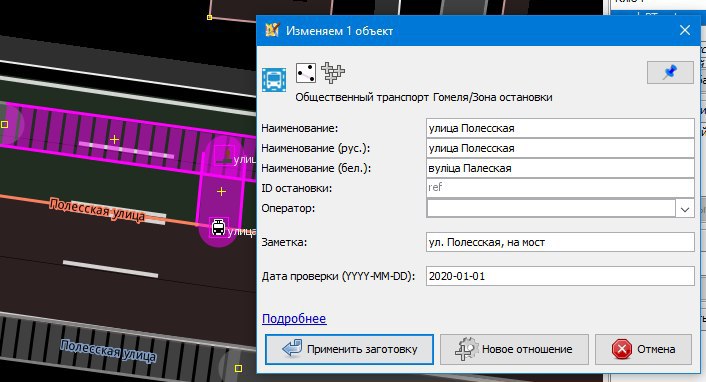Close the 'Изменяем 1 объект' dialog
Image resolution: width=706 pixels, height=382 pixels.
point(685,30)
